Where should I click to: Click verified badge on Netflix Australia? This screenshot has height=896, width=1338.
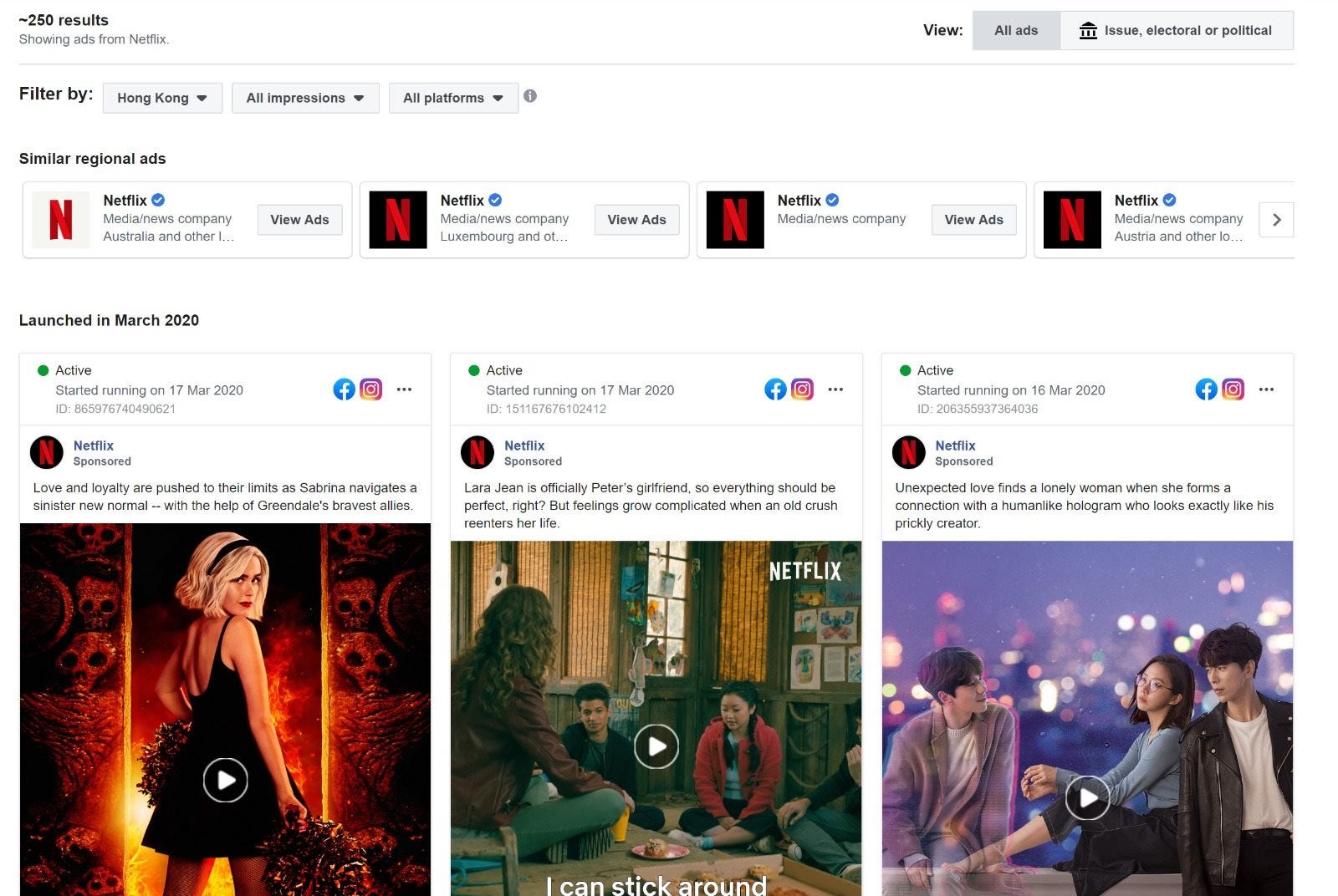click(x=158, y=200)
